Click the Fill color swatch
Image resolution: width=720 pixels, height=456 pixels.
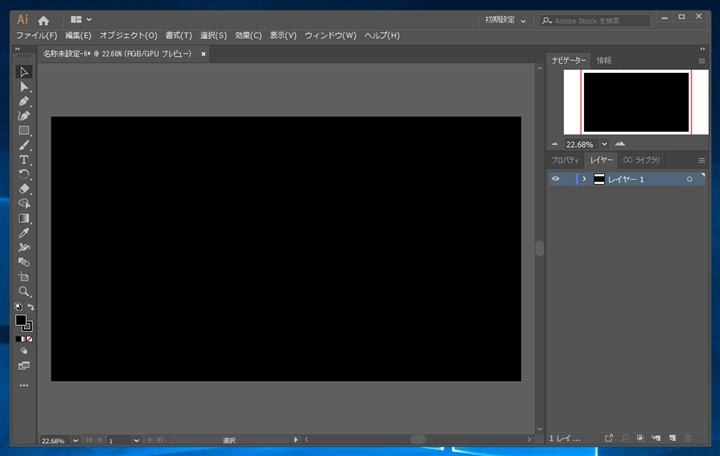(21, 320)
